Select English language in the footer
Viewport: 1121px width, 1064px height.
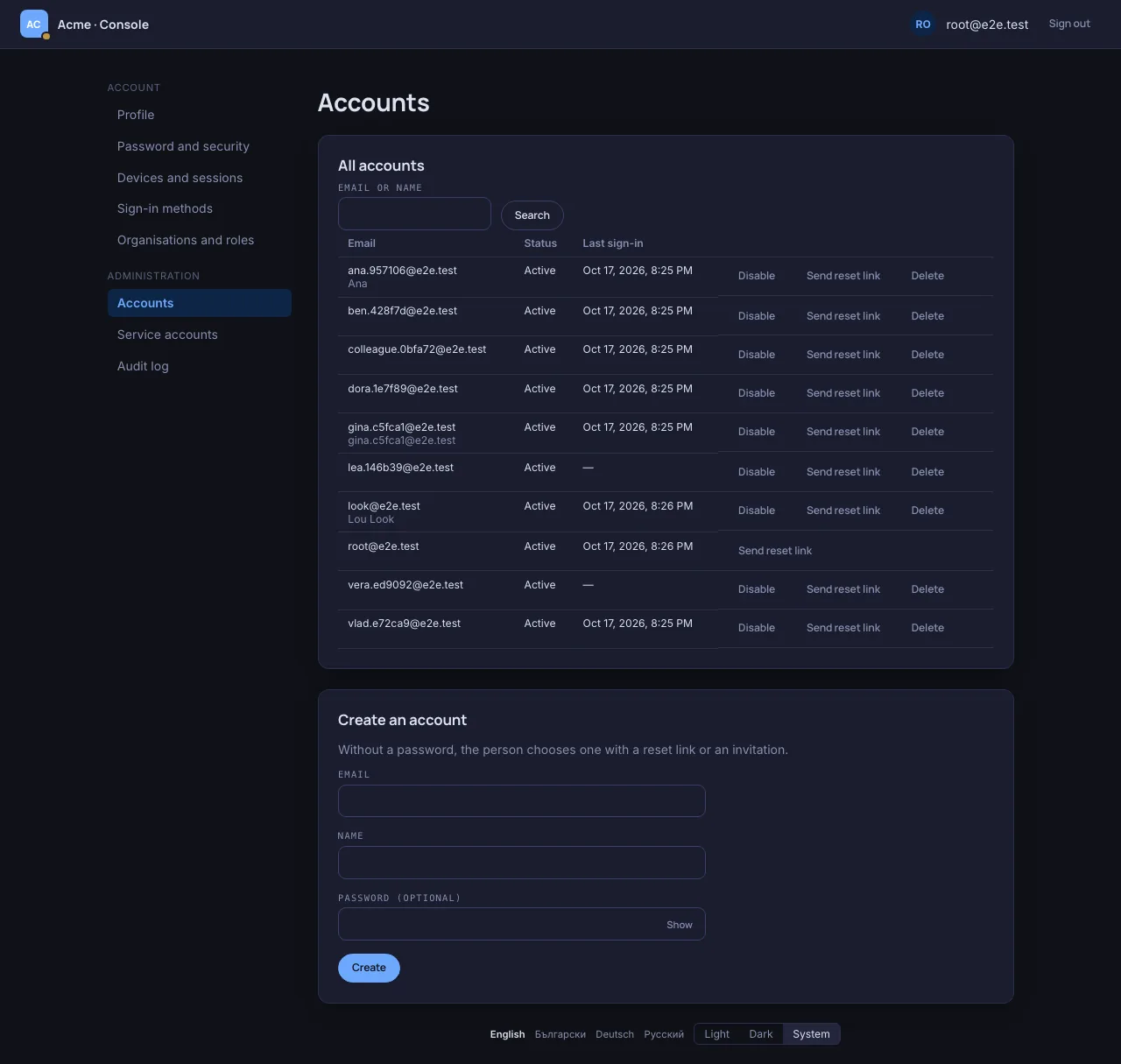point(508,1034)
